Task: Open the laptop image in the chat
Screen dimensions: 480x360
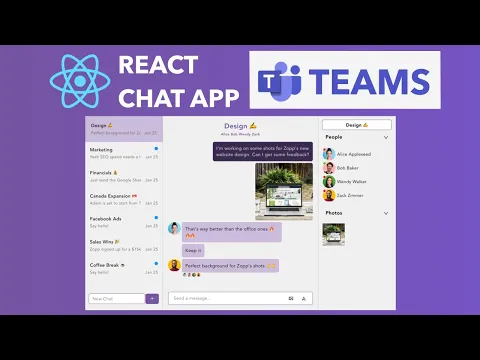Action: (284, 192)
